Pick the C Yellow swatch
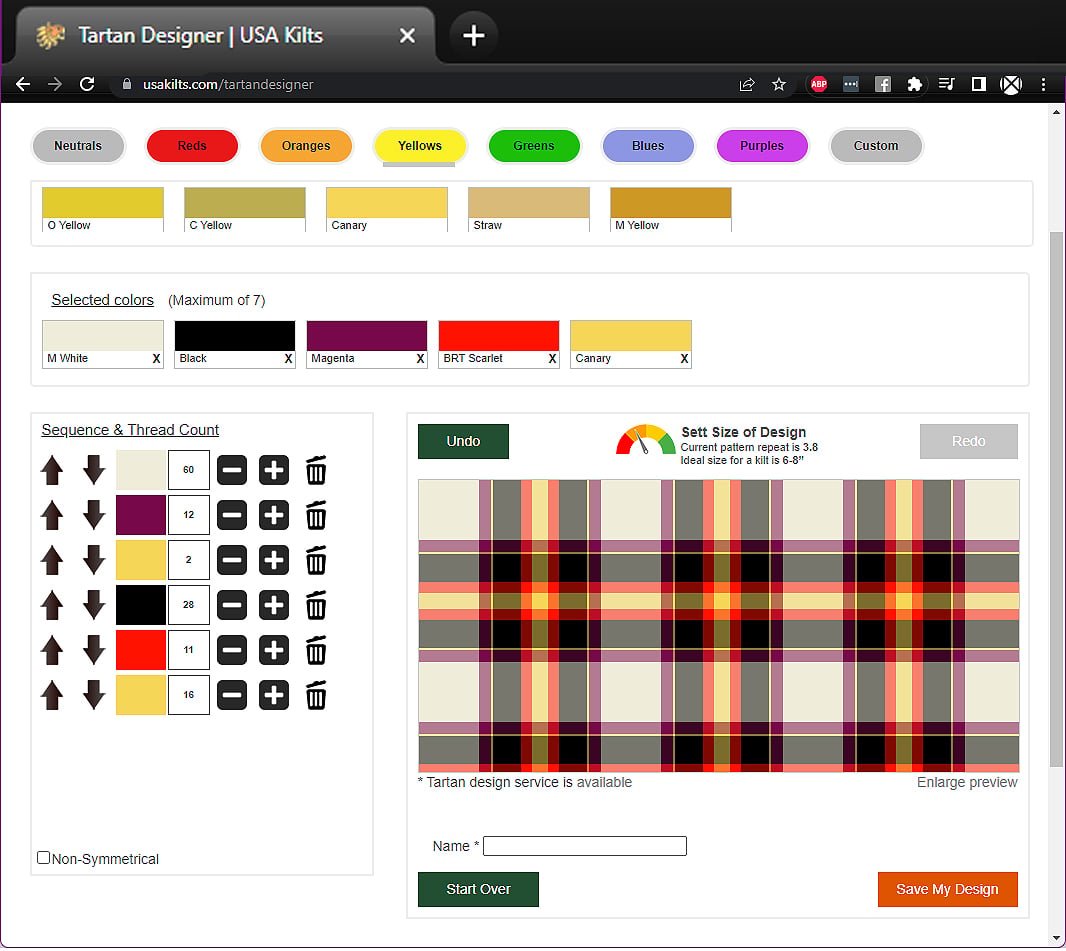 point(245,209)
